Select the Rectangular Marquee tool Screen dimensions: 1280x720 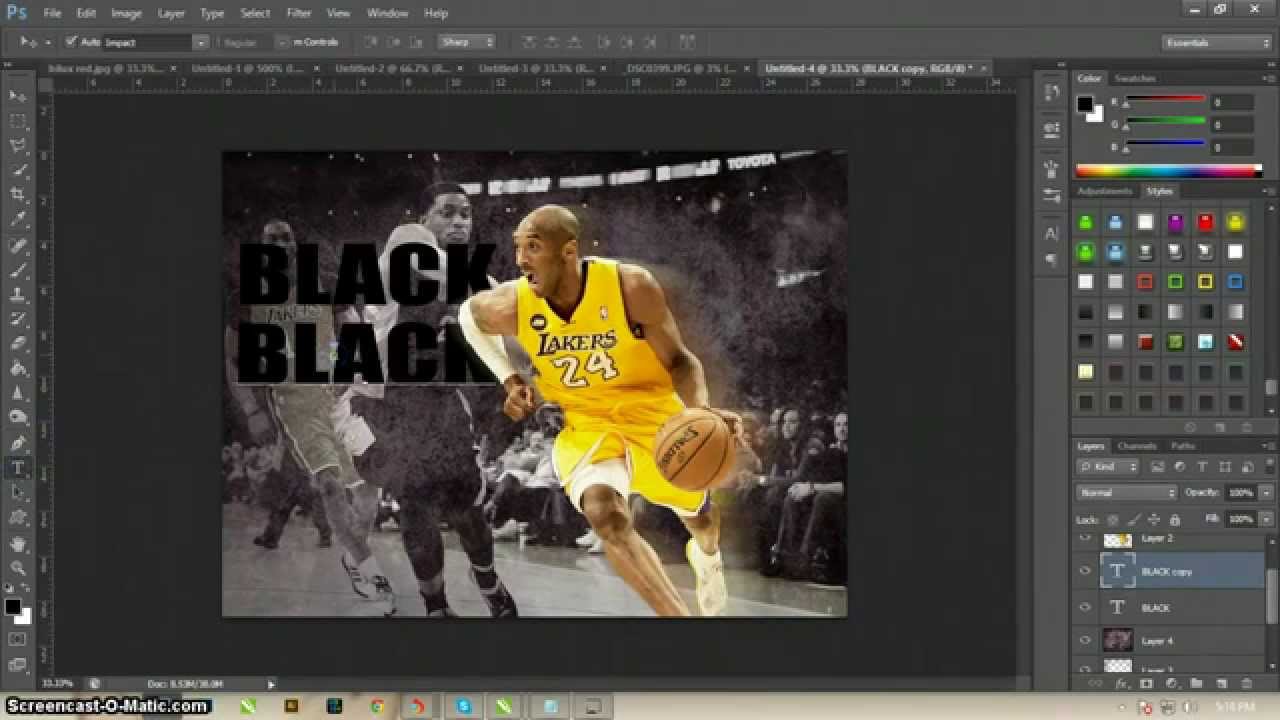click(18, 120)
